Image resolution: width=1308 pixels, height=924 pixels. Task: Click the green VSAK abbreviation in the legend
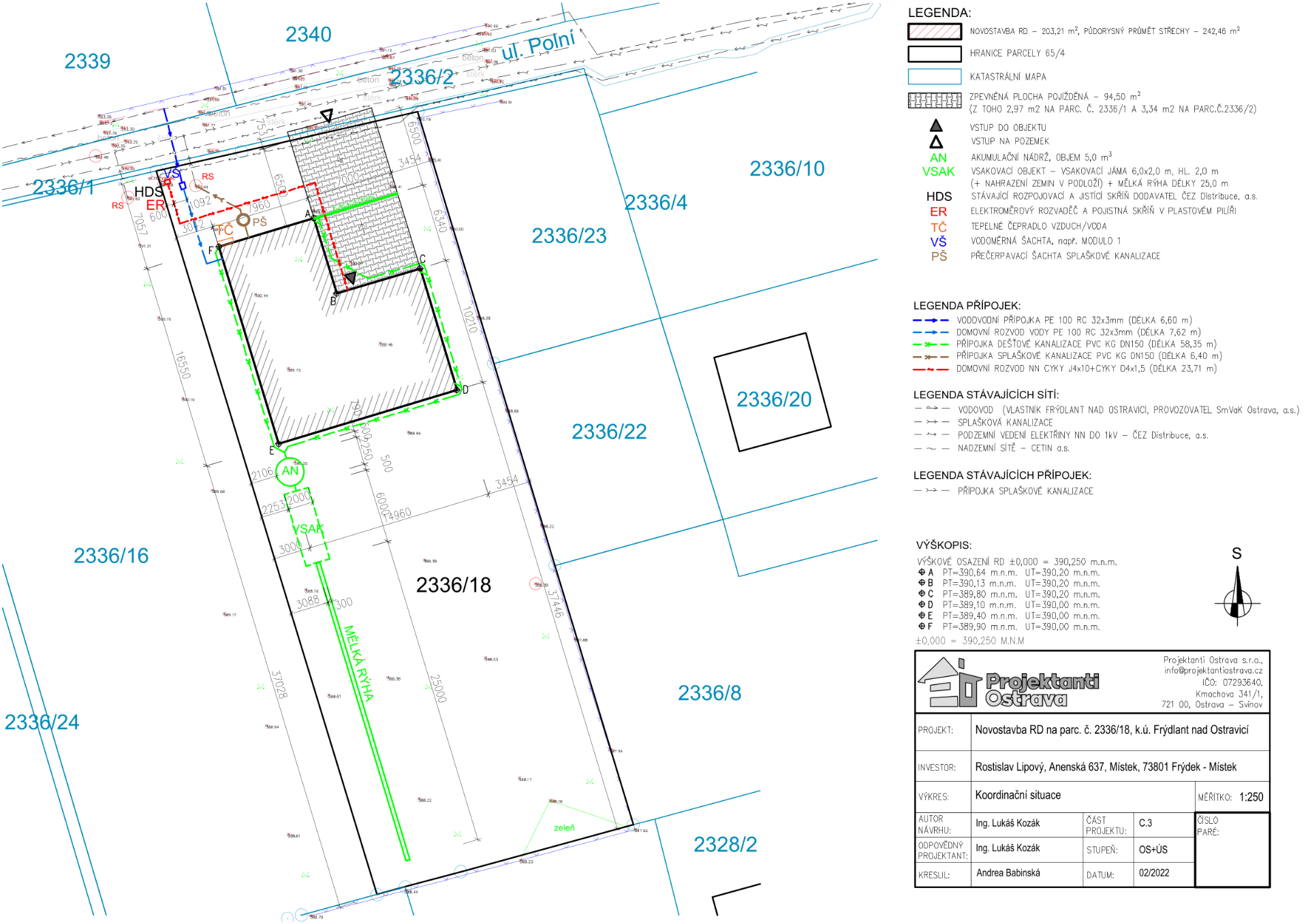pos(938,172)
